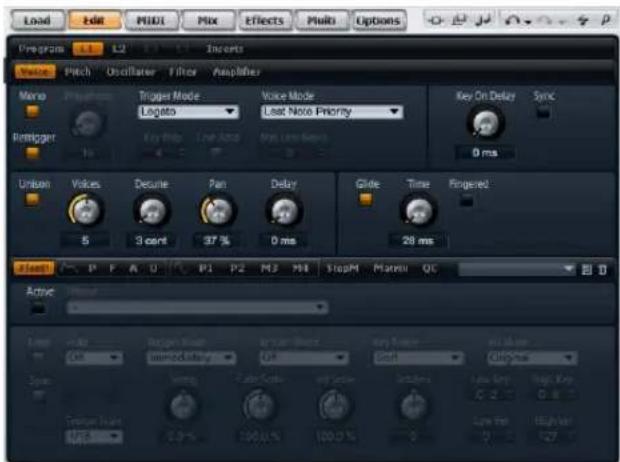The image size is (620, 462).
Task: Toggle the Glide button
Action: [365, 199]
